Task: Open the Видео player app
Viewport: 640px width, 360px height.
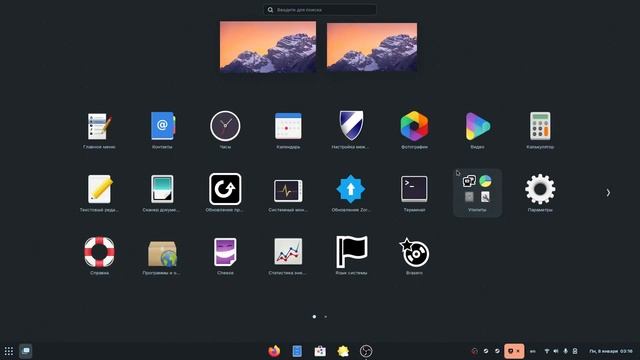Action: (x=477, y=126)
